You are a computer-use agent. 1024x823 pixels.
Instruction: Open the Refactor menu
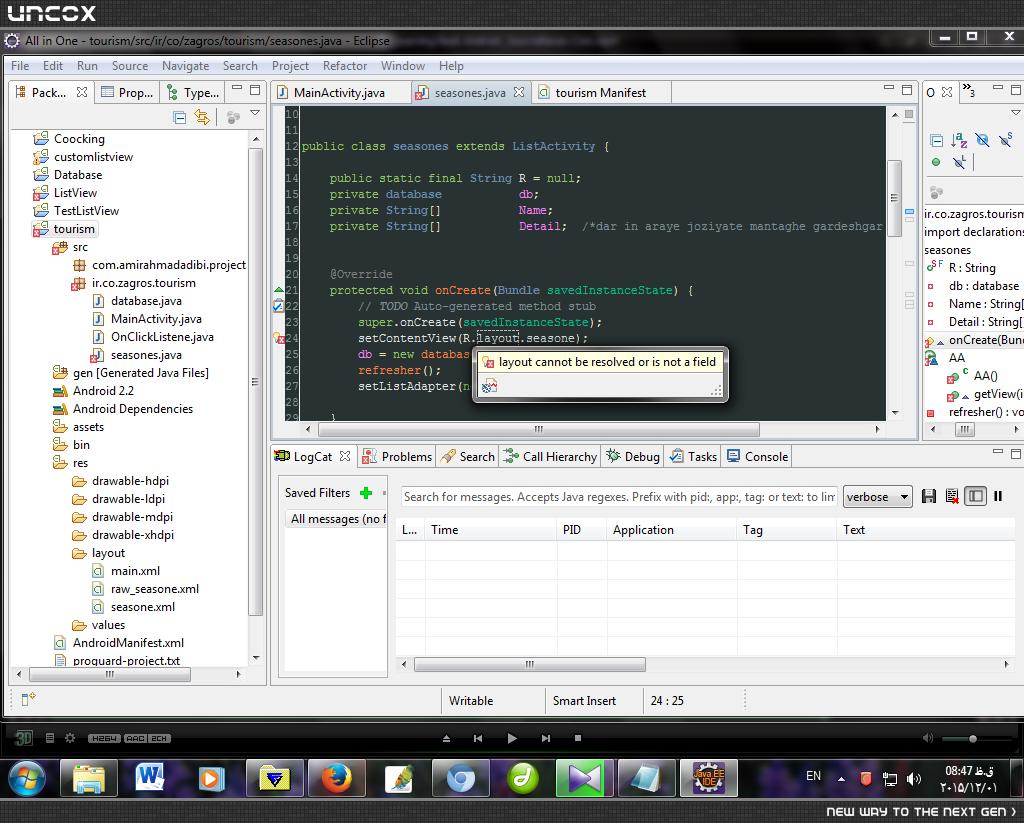point(344,66)
